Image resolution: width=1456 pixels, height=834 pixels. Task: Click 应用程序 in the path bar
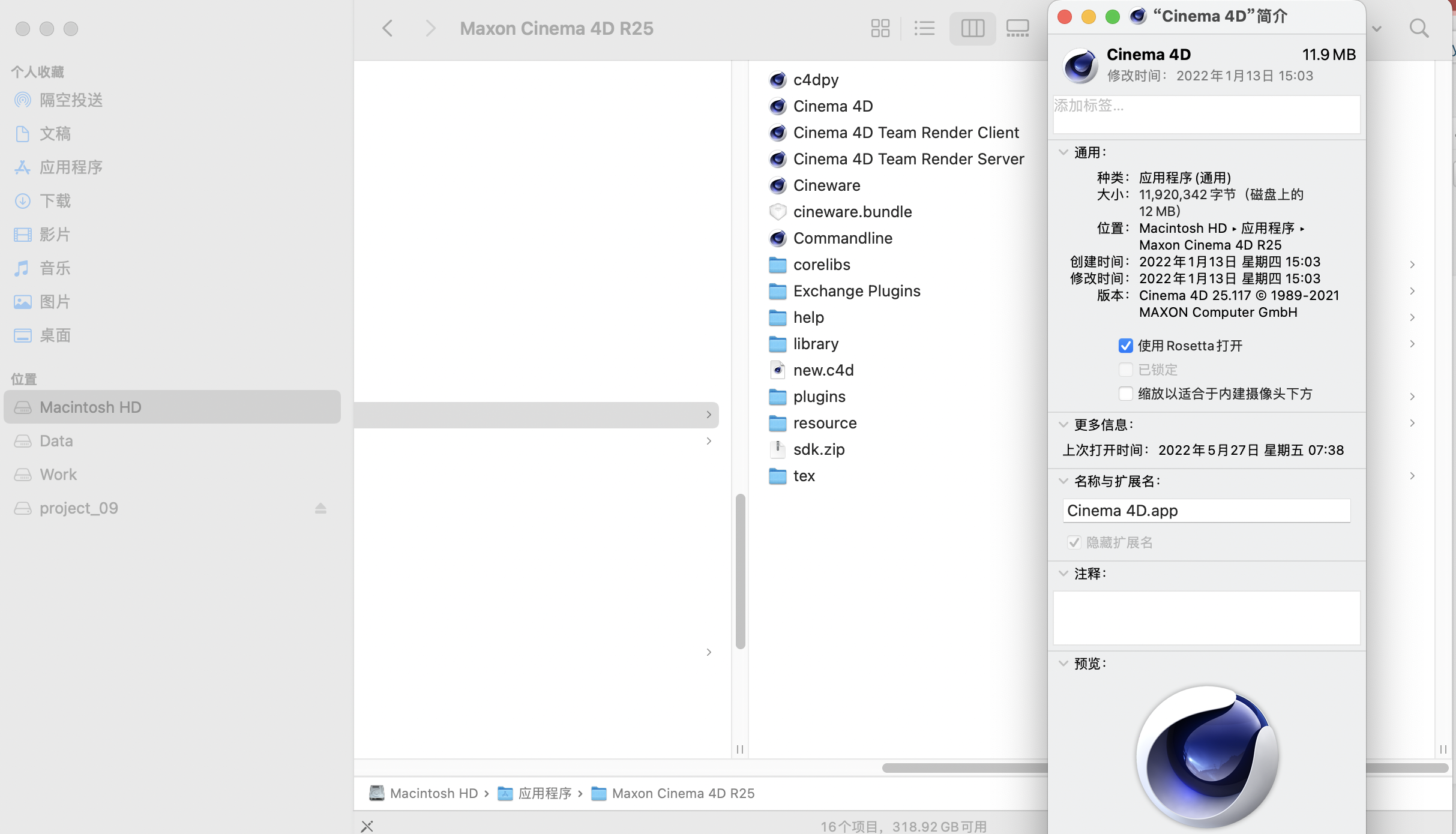tap(544, 793)
